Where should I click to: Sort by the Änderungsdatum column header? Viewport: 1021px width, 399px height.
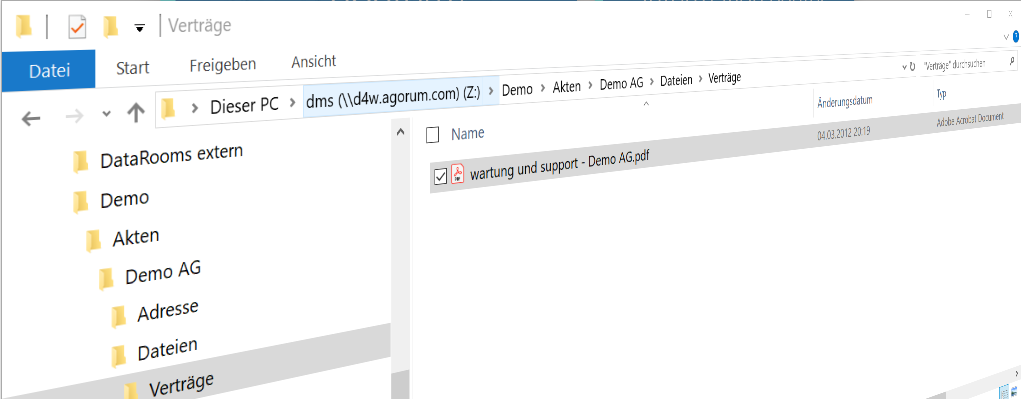pyautogui.click(x=845, y=101)
